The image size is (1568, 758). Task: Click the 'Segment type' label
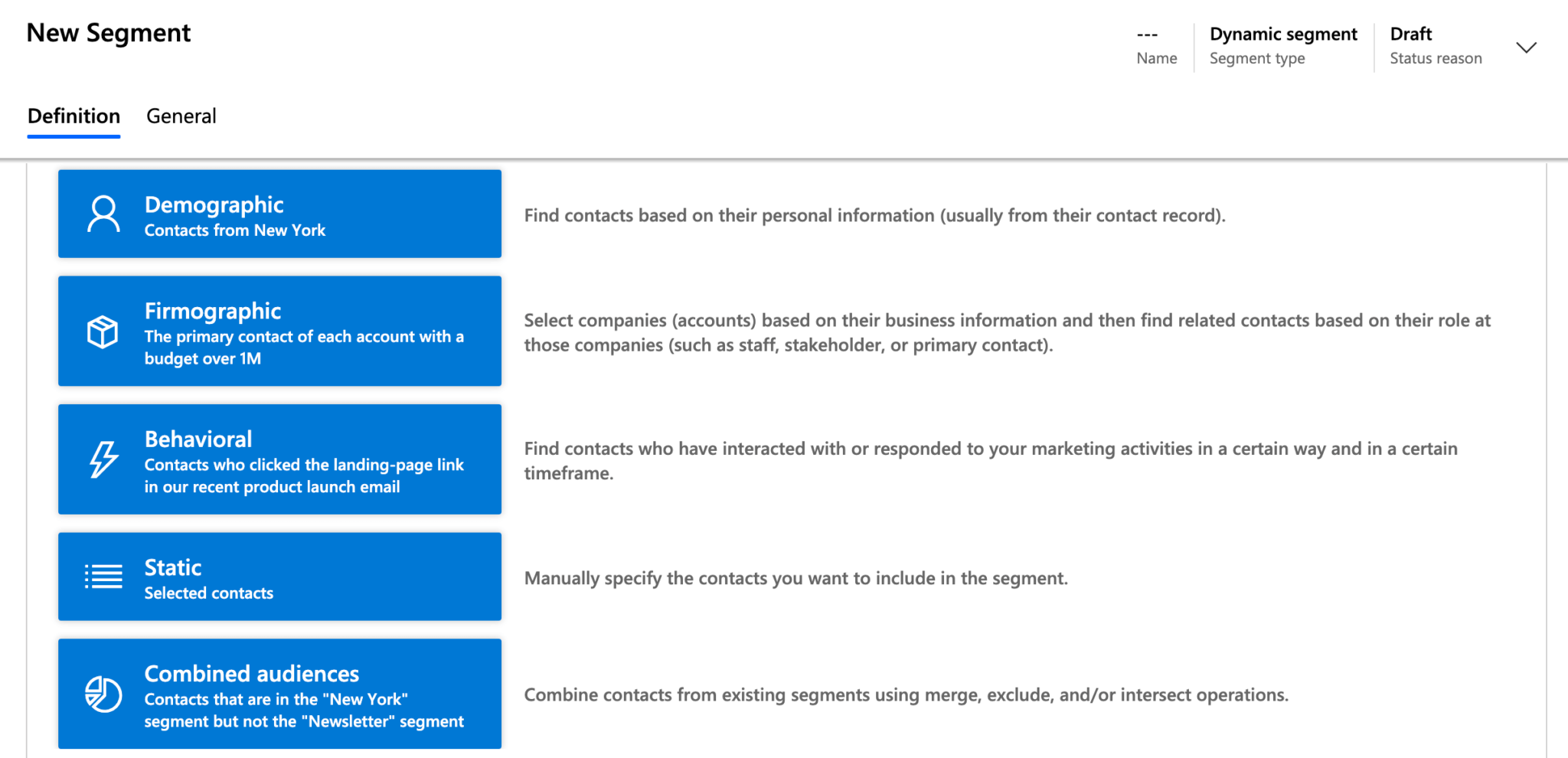click(1257, 58)
